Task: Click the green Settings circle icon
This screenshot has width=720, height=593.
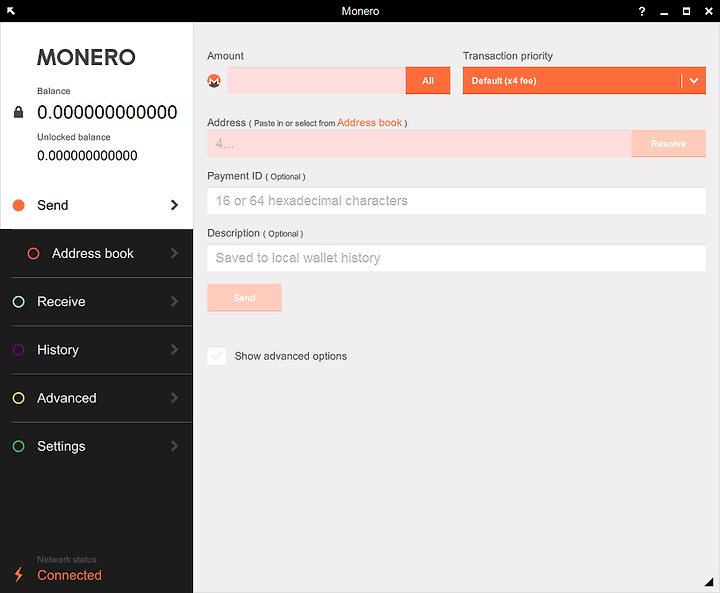Action: click(18, 446)
